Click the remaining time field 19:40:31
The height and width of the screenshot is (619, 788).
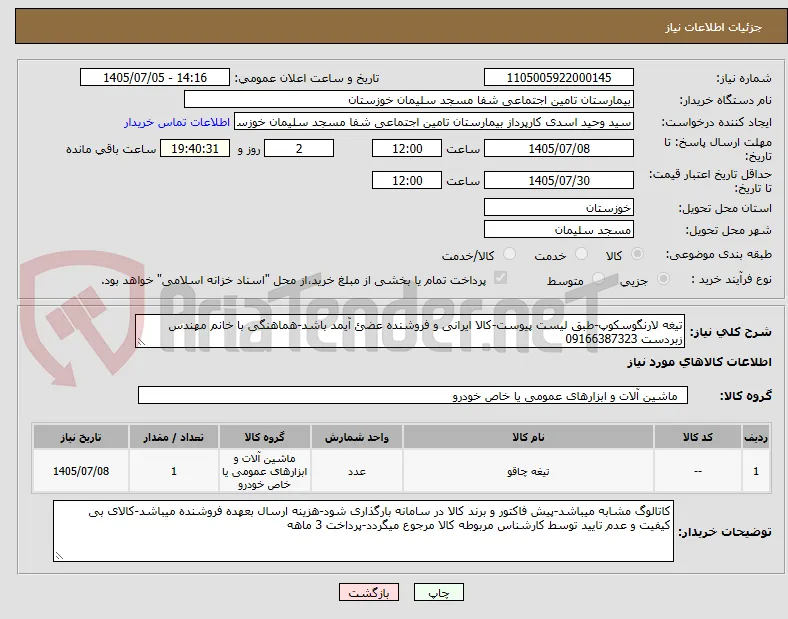point(195,149)
